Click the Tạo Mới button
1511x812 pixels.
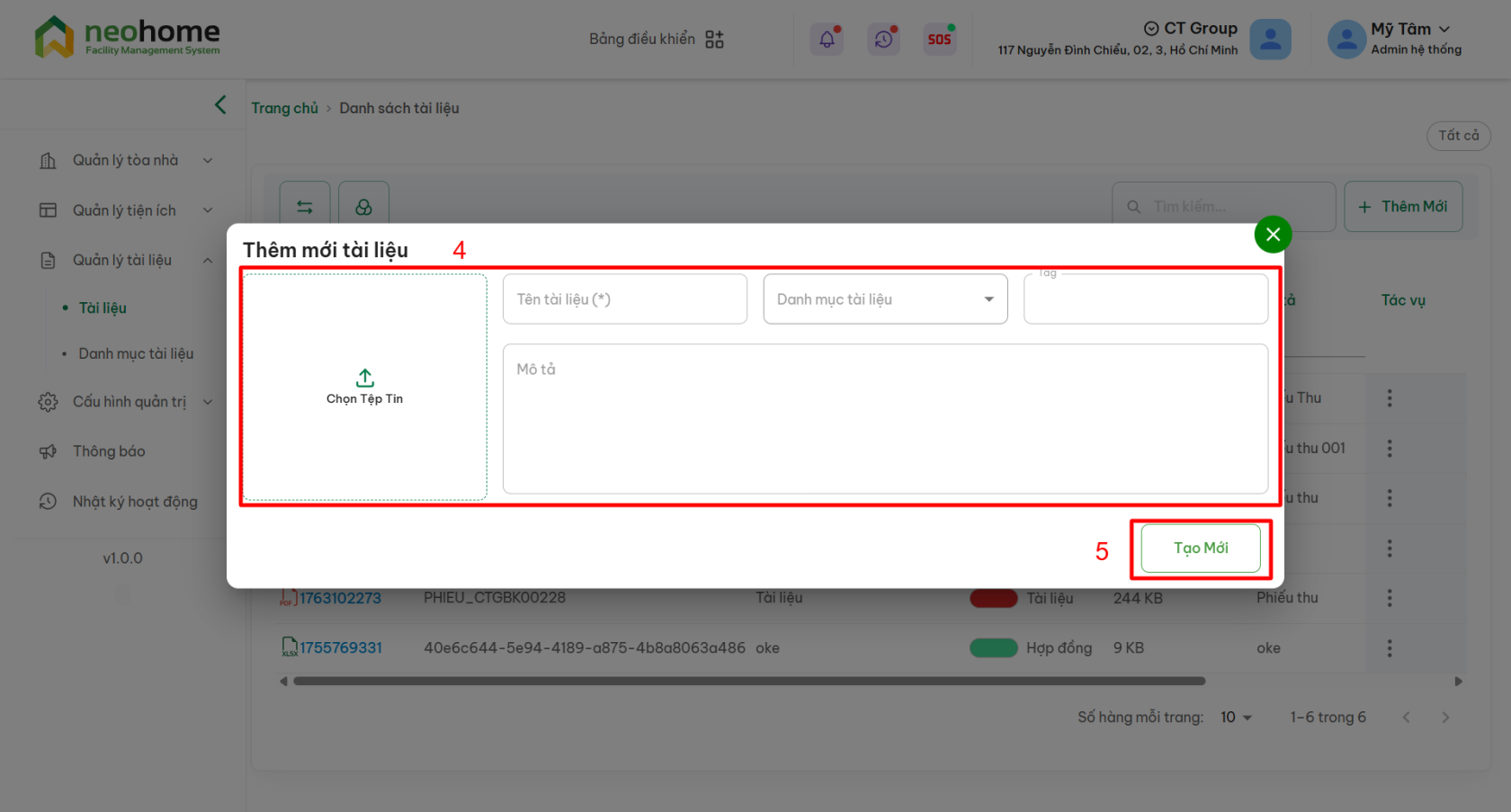pyautogui.click(x=1200, y=548)
